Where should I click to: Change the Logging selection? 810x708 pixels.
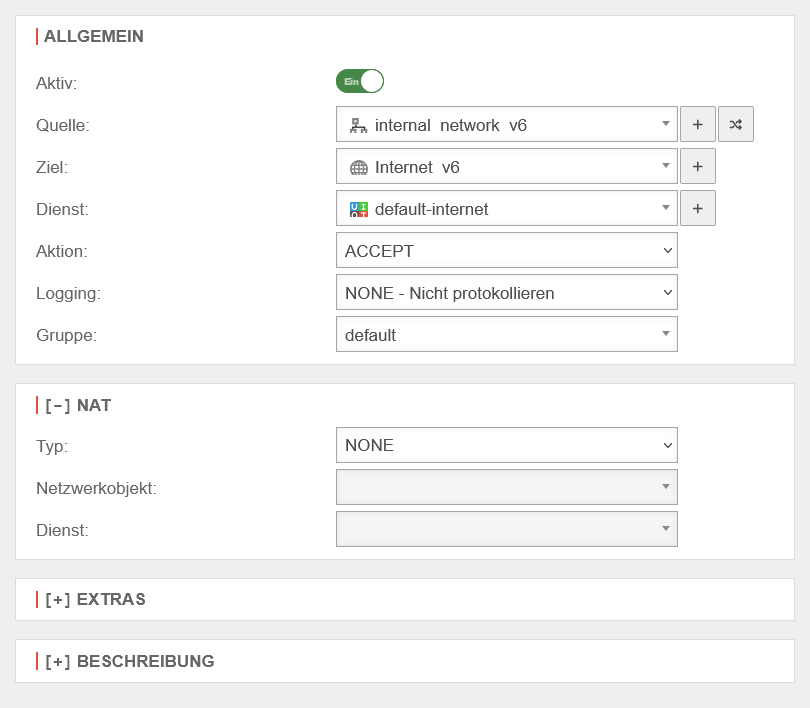pyautogui.click(x=506, y=293)
